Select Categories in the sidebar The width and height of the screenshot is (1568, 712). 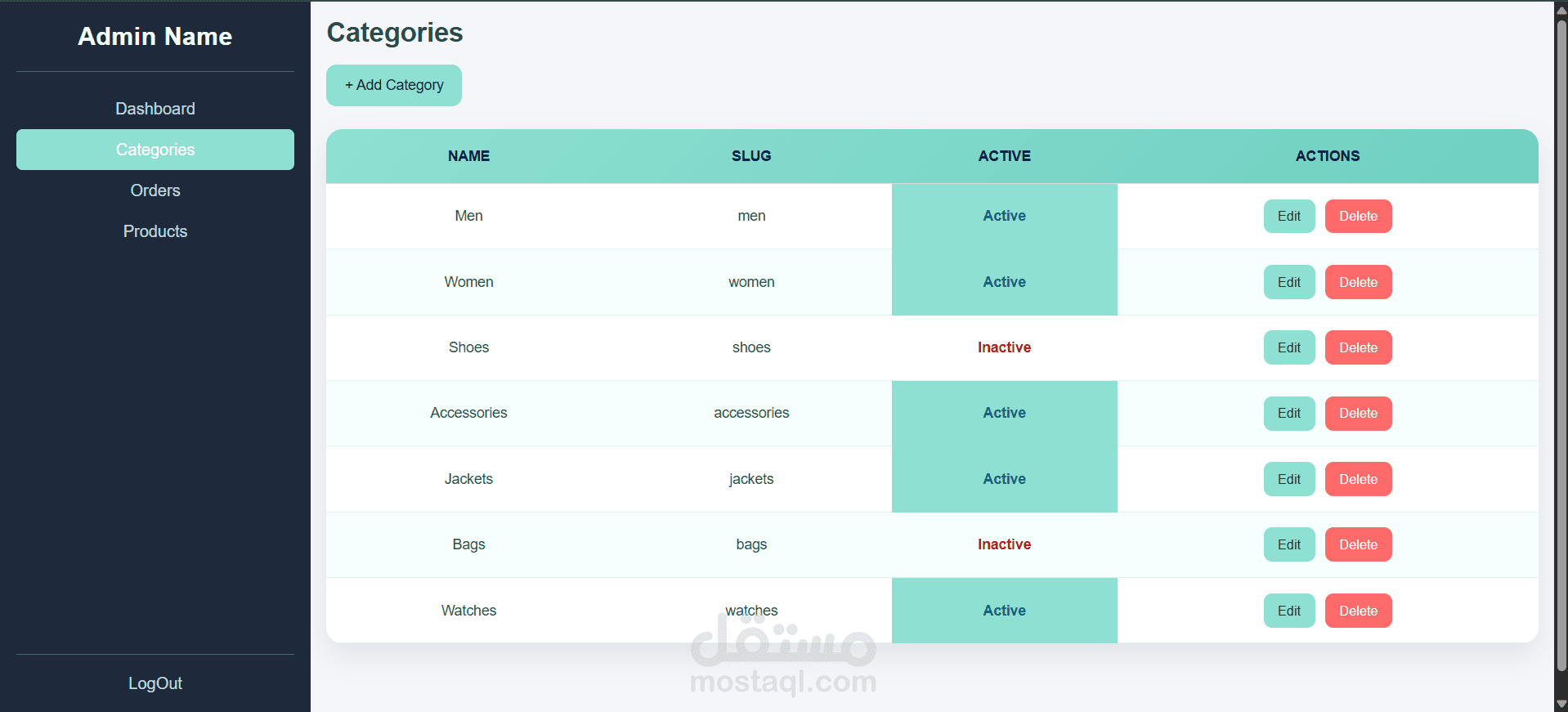tap(155, 150)
